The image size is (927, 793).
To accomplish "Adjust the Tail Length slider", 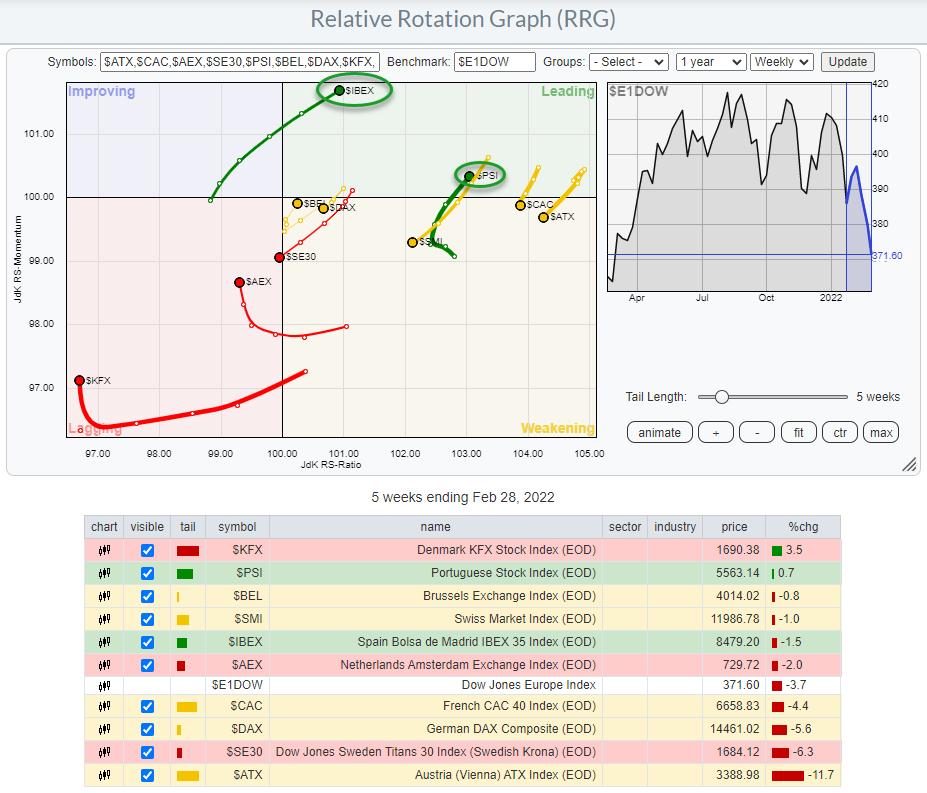I will click(721, 397).
